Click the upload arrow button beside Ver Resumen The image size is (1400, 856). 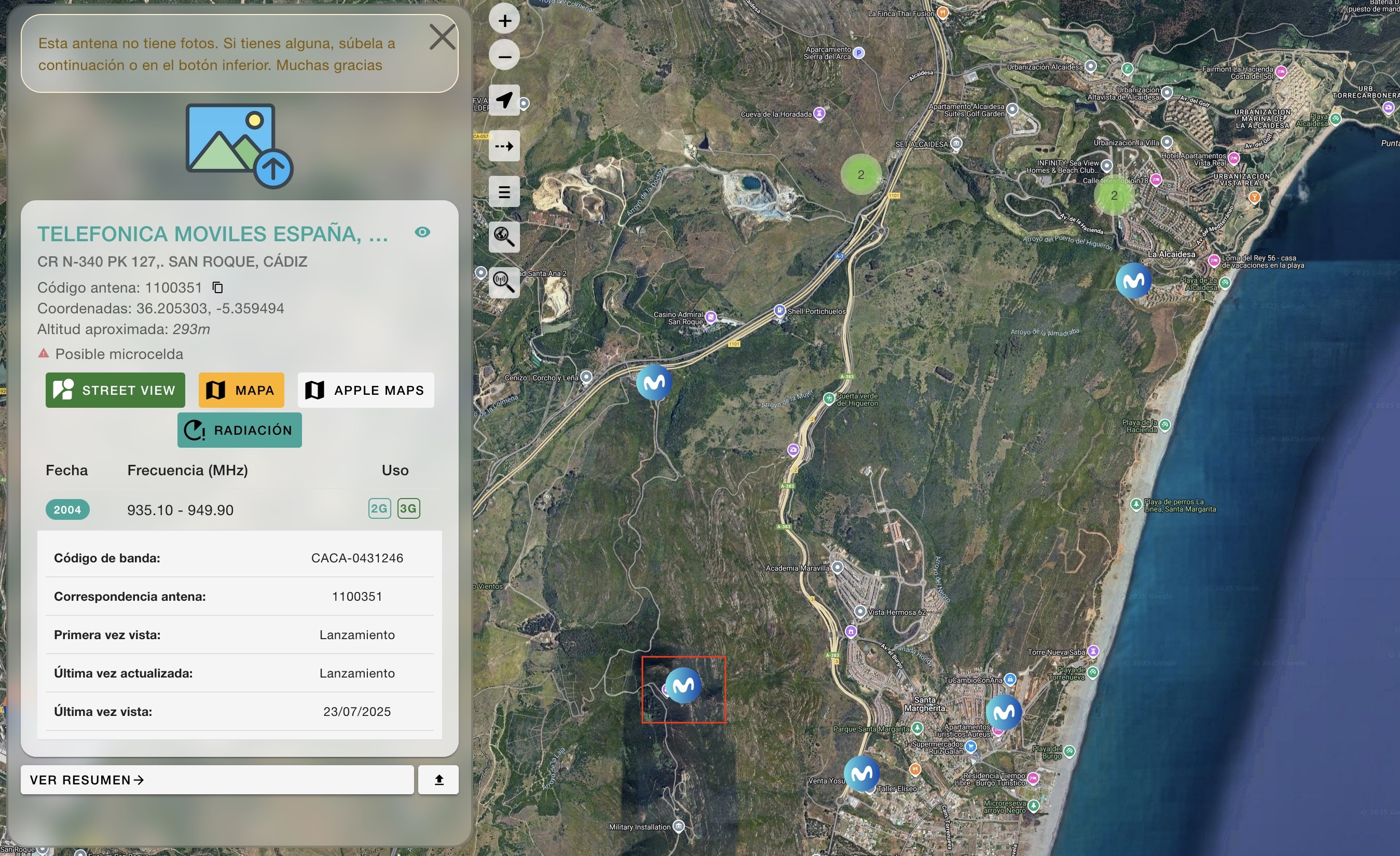click(438, 780)
